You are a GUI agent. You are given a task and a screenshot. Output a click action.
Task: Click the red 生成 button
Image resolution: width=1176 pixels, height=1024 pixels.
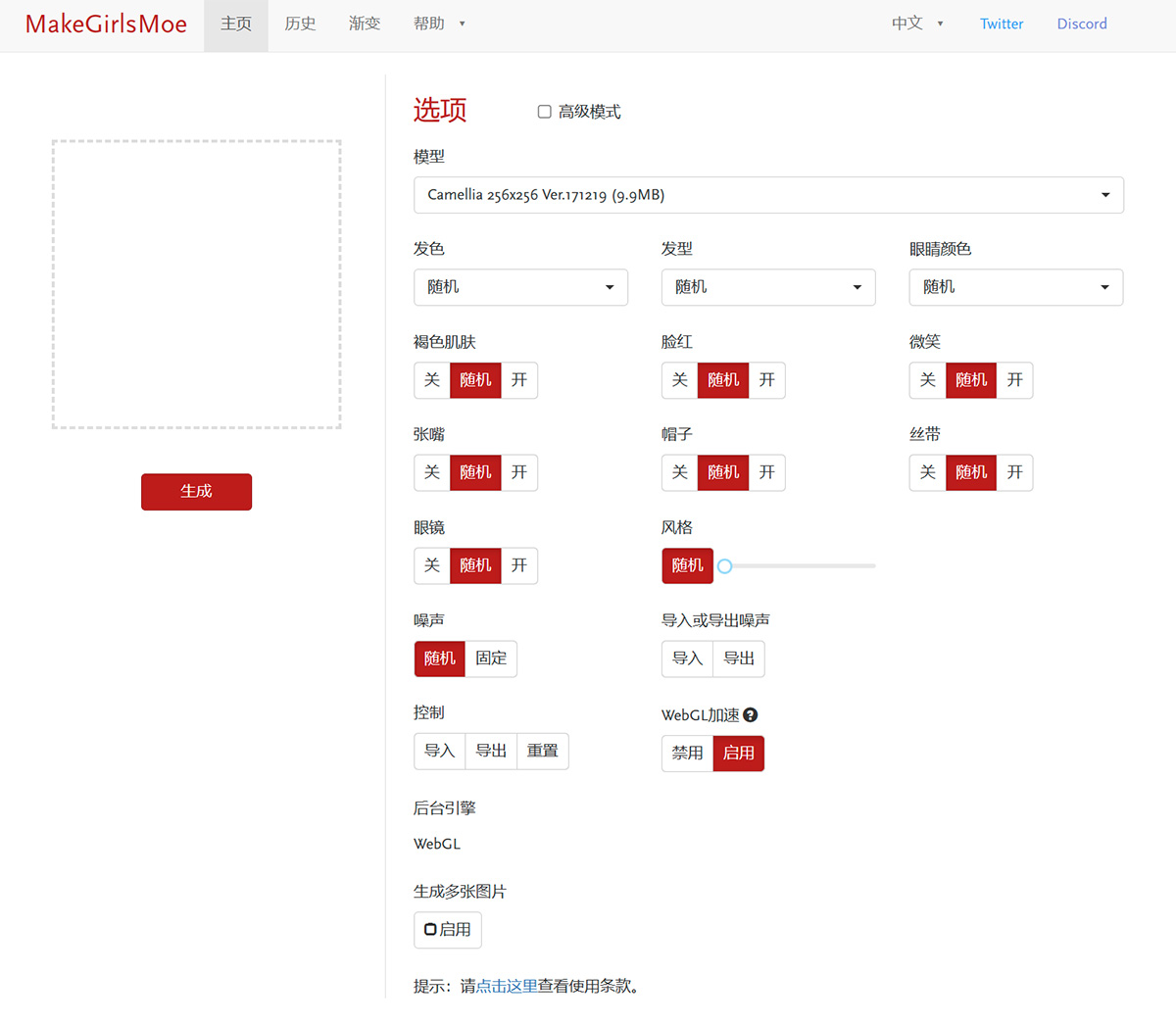click(x=196, y=492)
